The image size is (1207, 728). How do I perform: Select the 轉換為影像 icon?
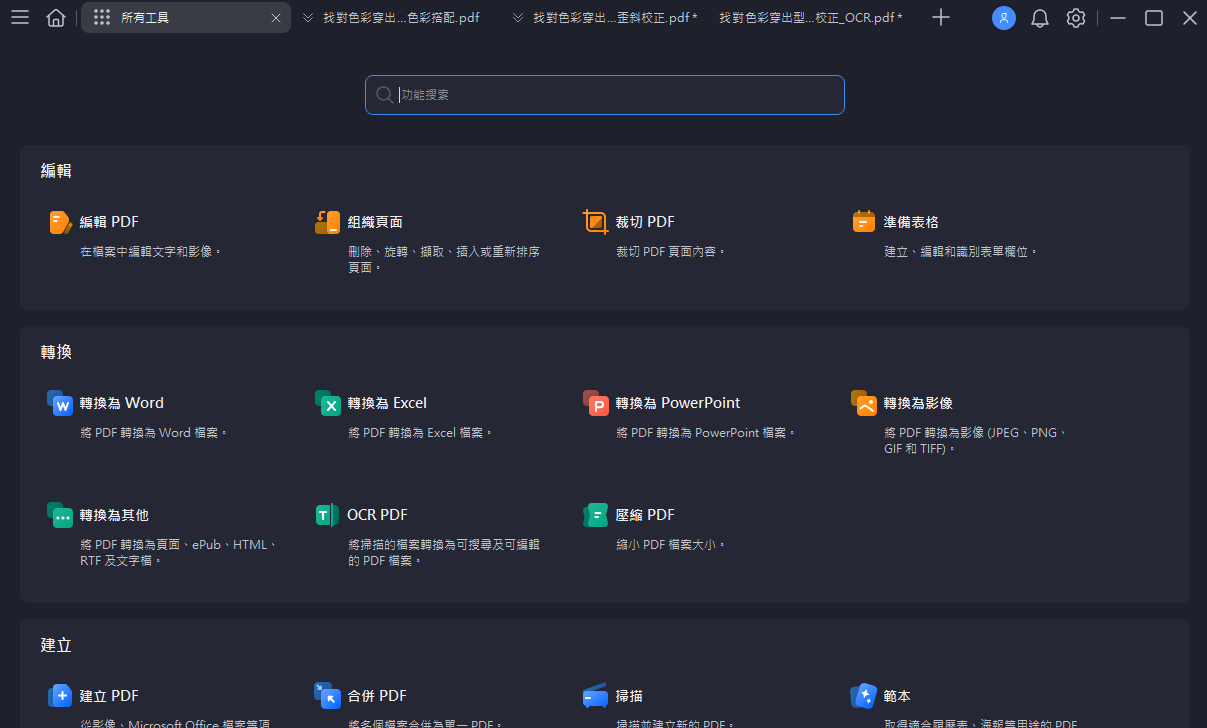(863, 403)
